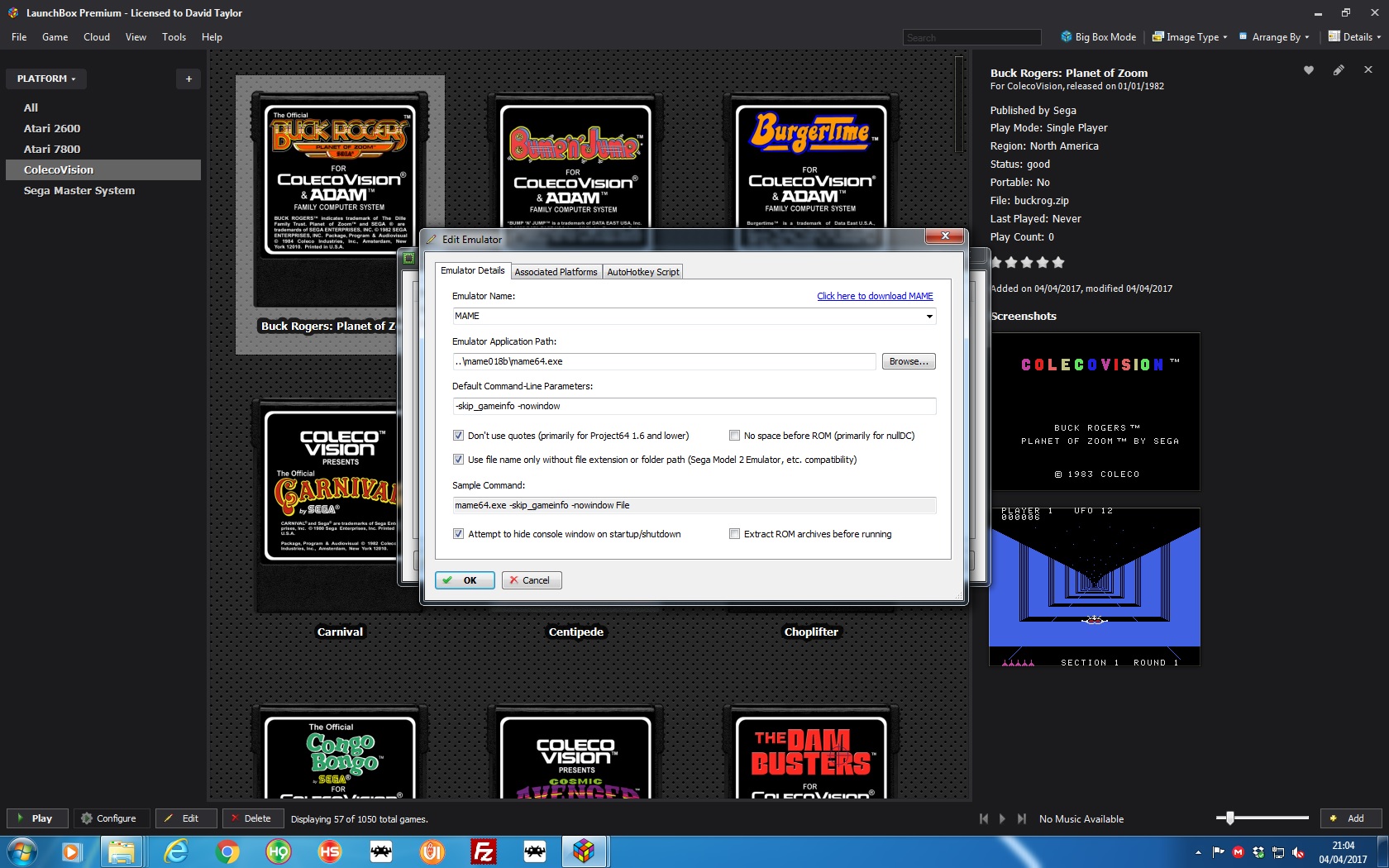Toggle Don't use quotes checkbox

tap(458, 436)
